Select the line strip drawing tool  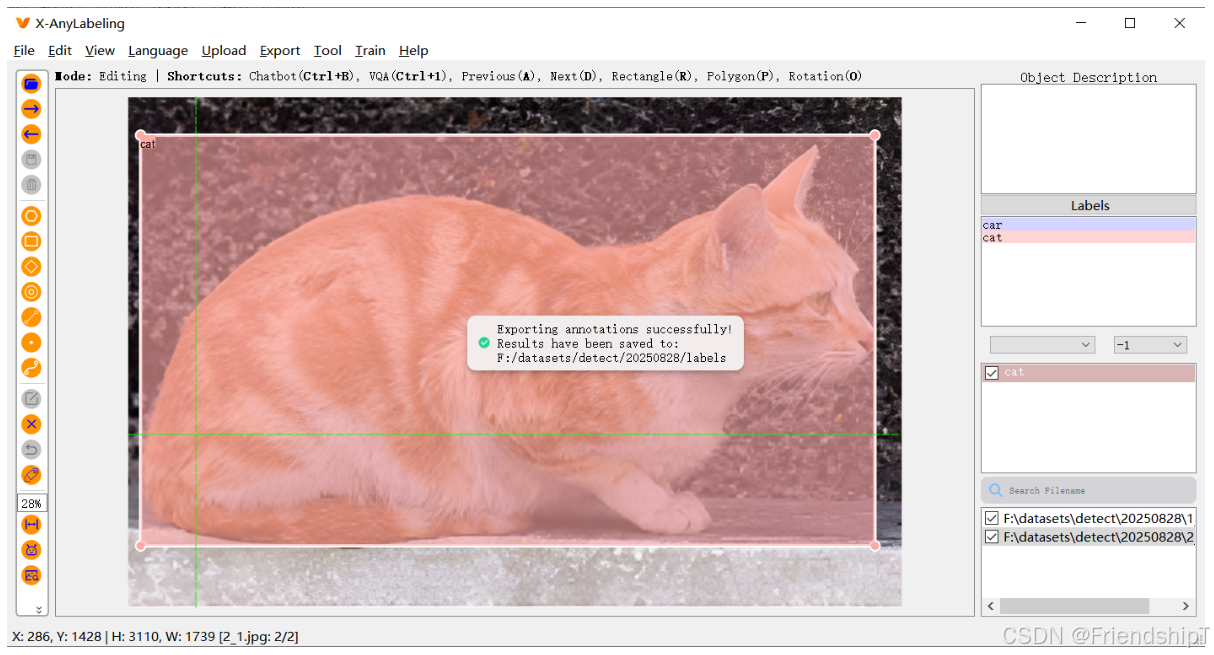point(31,368)
